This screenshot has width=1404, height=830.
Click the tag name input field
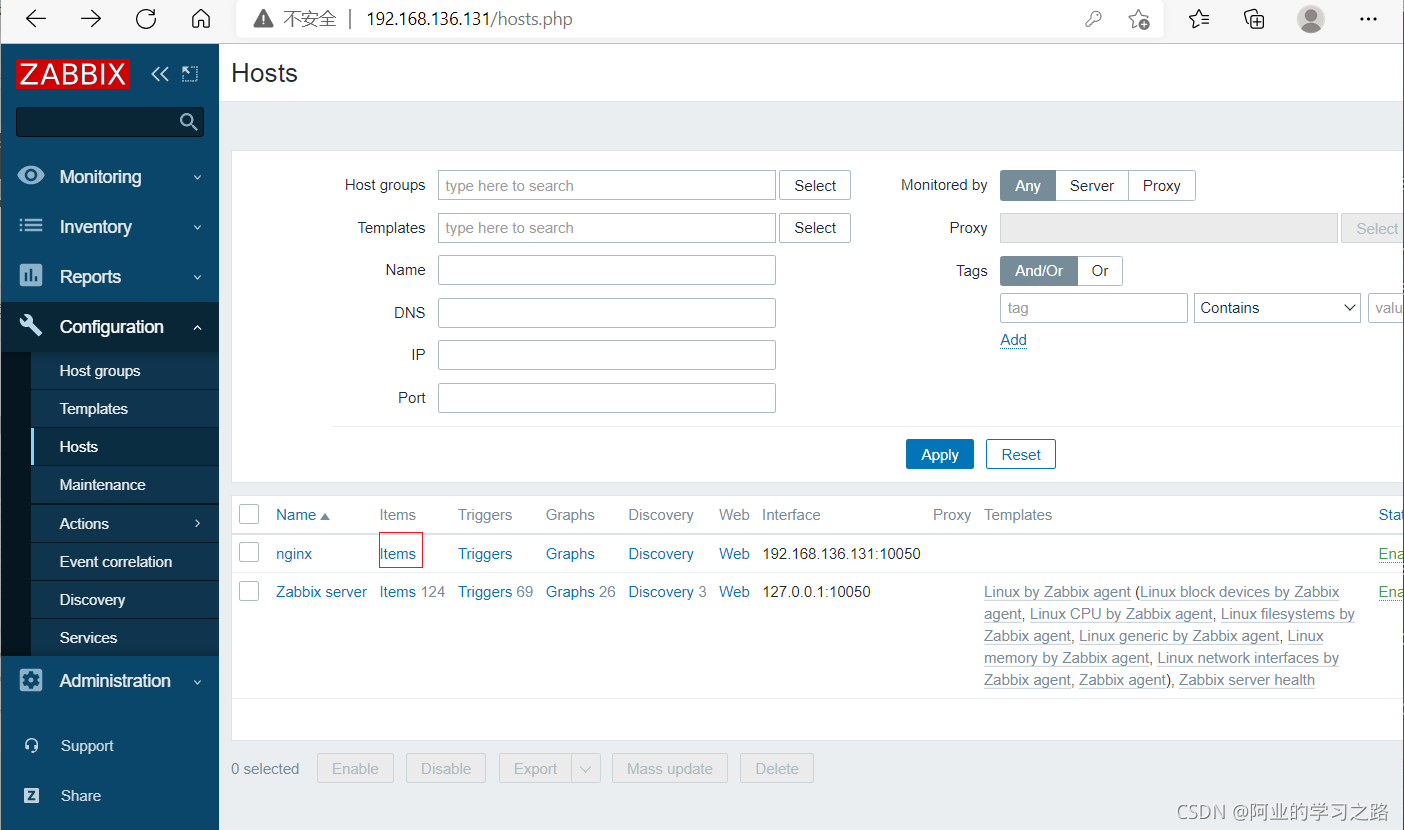point(1094,308)
